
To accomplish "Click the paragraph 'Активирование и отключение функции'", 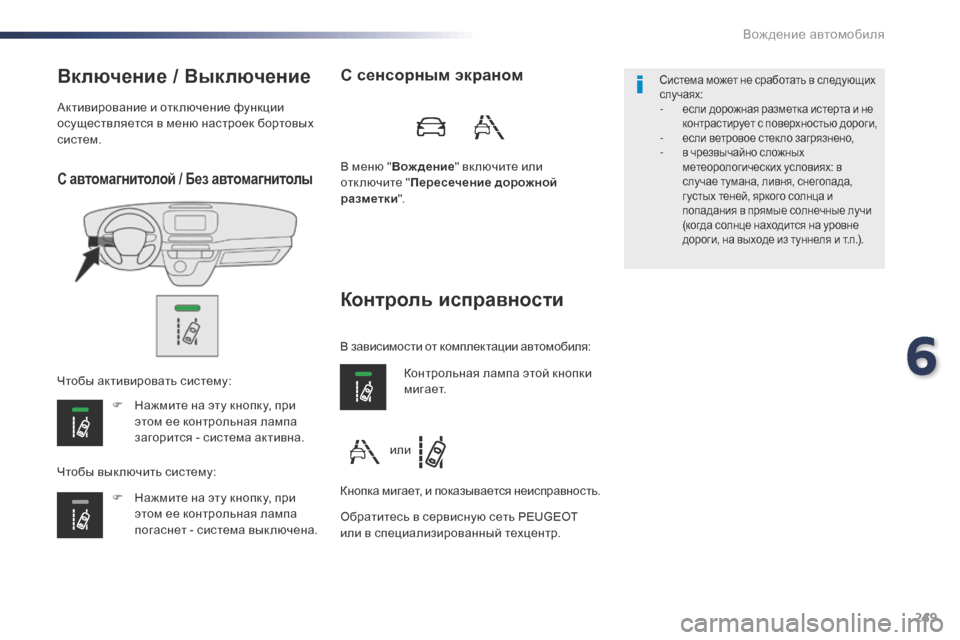I will [186, 123].
